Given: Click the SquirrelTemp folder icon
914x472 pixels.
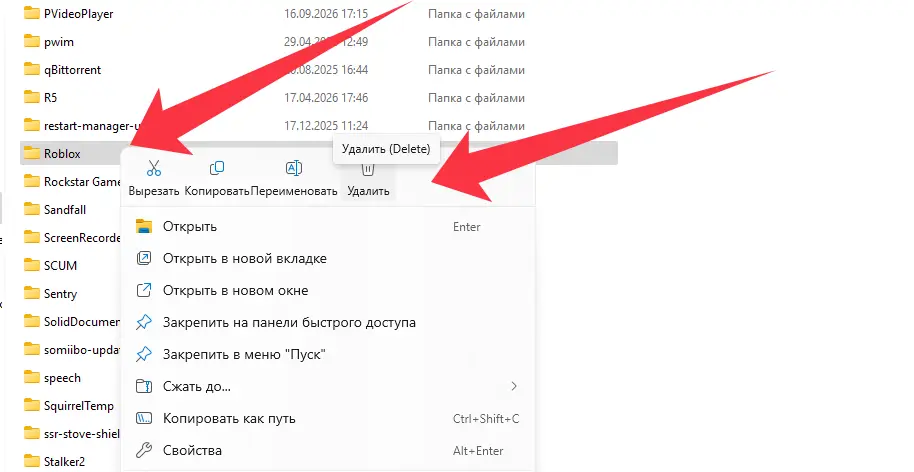Looking at the screenshot, I should pos(31,406).
